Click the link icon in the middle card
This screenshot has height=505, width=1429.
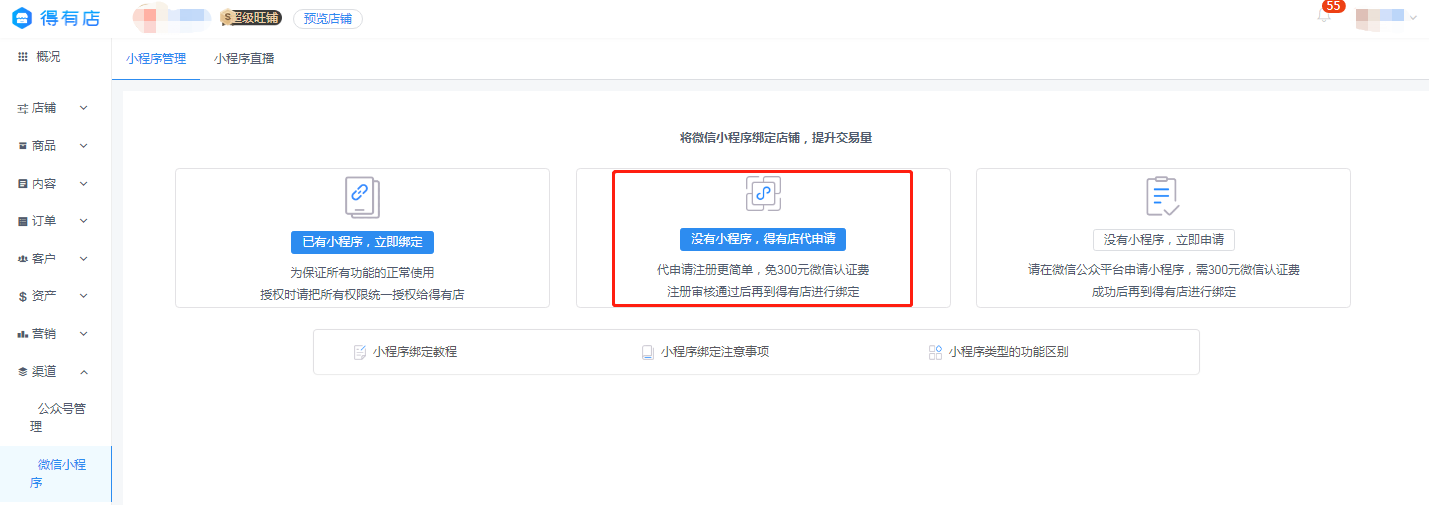click(763, 194)
